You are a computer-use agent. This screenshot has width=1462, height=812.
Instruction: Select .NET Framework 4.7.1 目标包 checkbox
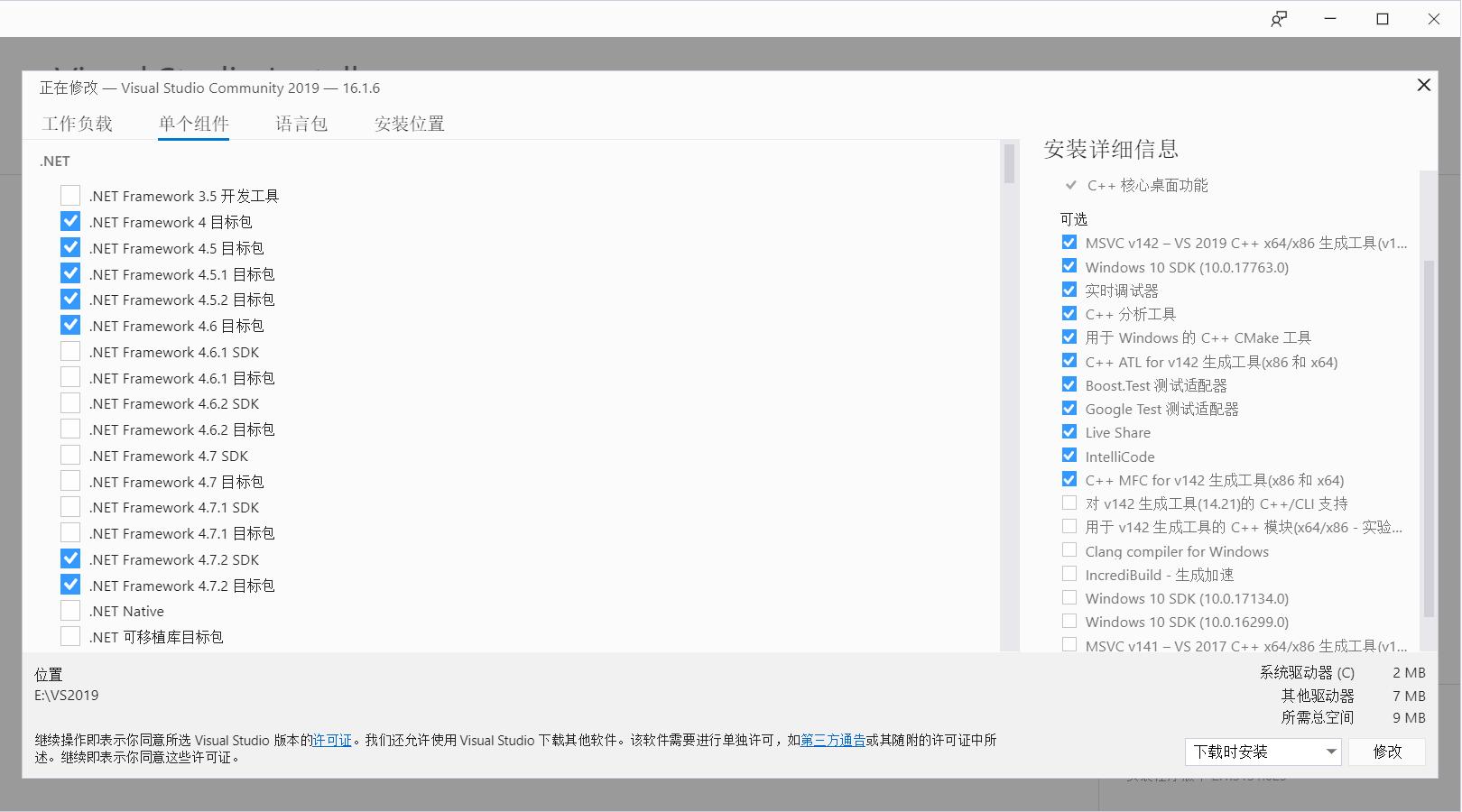[70, 533]
